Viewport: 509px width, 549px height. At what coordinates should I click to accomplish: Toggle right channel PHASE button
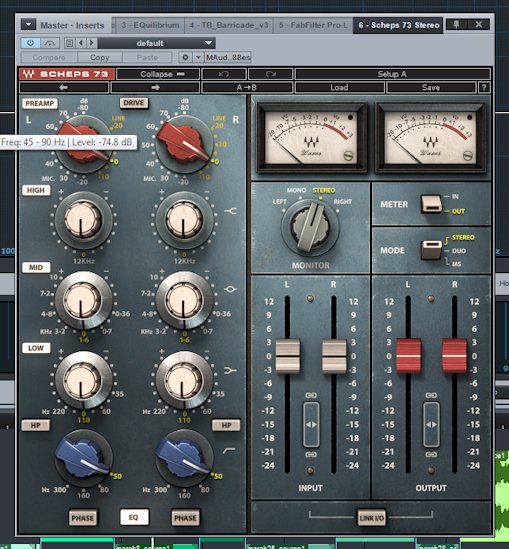[186, 517]
